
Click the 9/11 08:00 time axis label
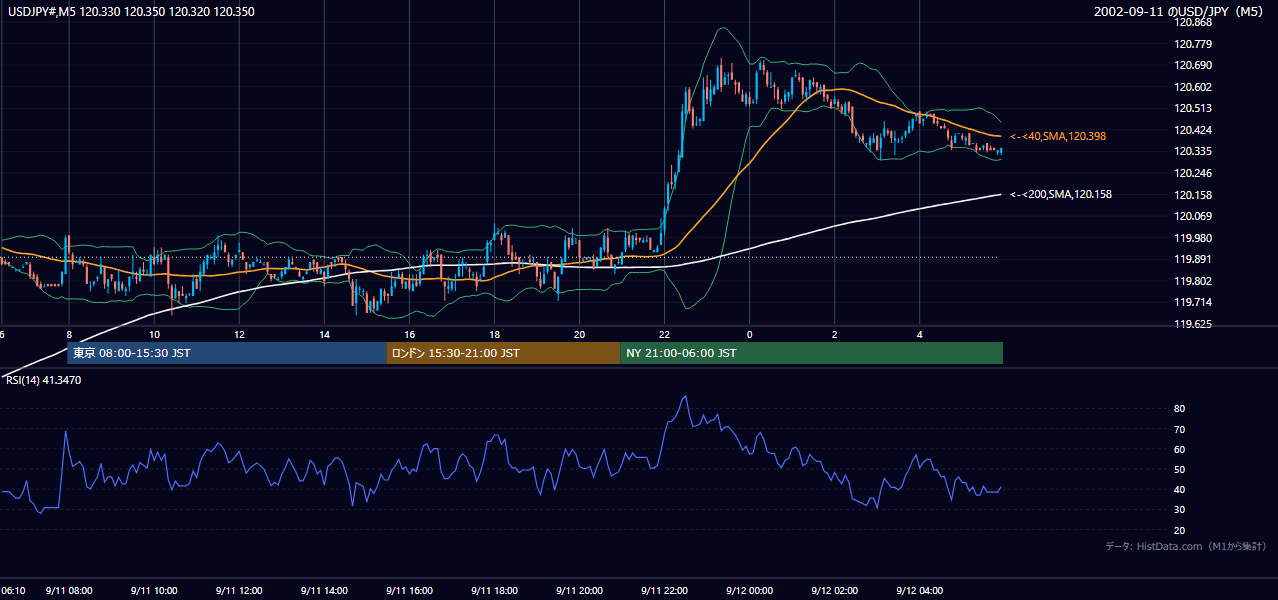coord(69,591)
